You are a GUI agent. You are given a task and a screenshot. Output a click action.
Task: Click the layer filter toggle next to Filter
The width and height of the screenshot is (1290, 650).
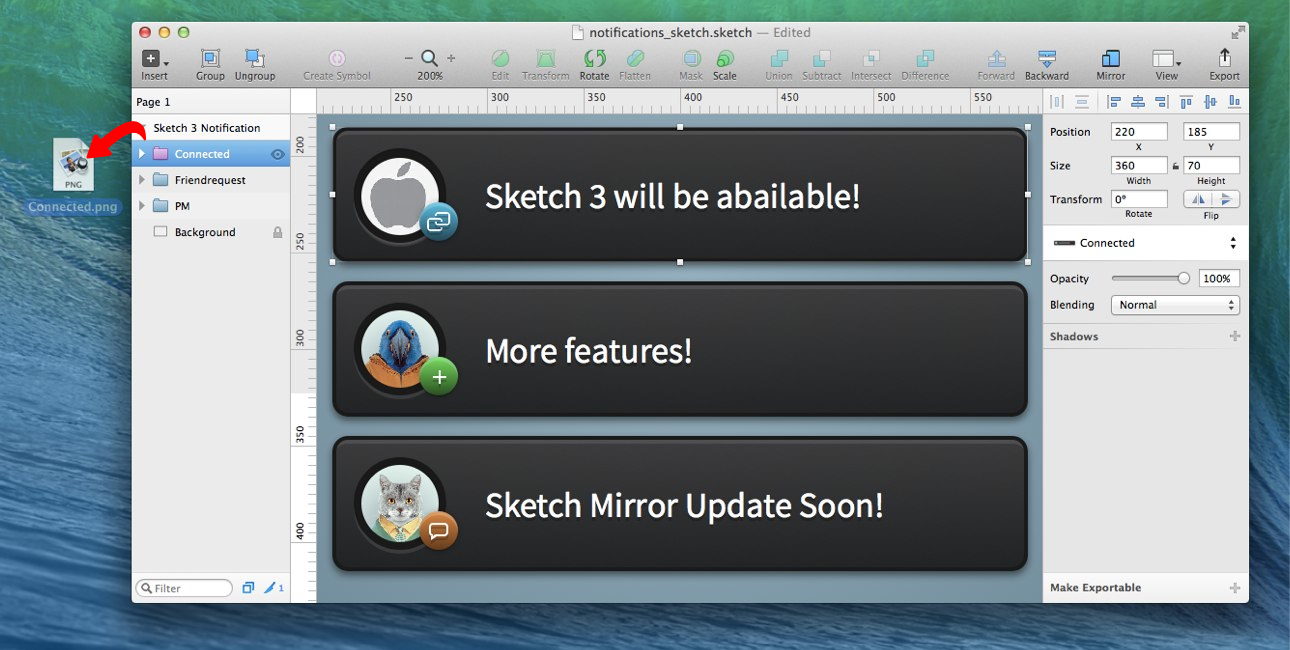[x=248, y=588]
